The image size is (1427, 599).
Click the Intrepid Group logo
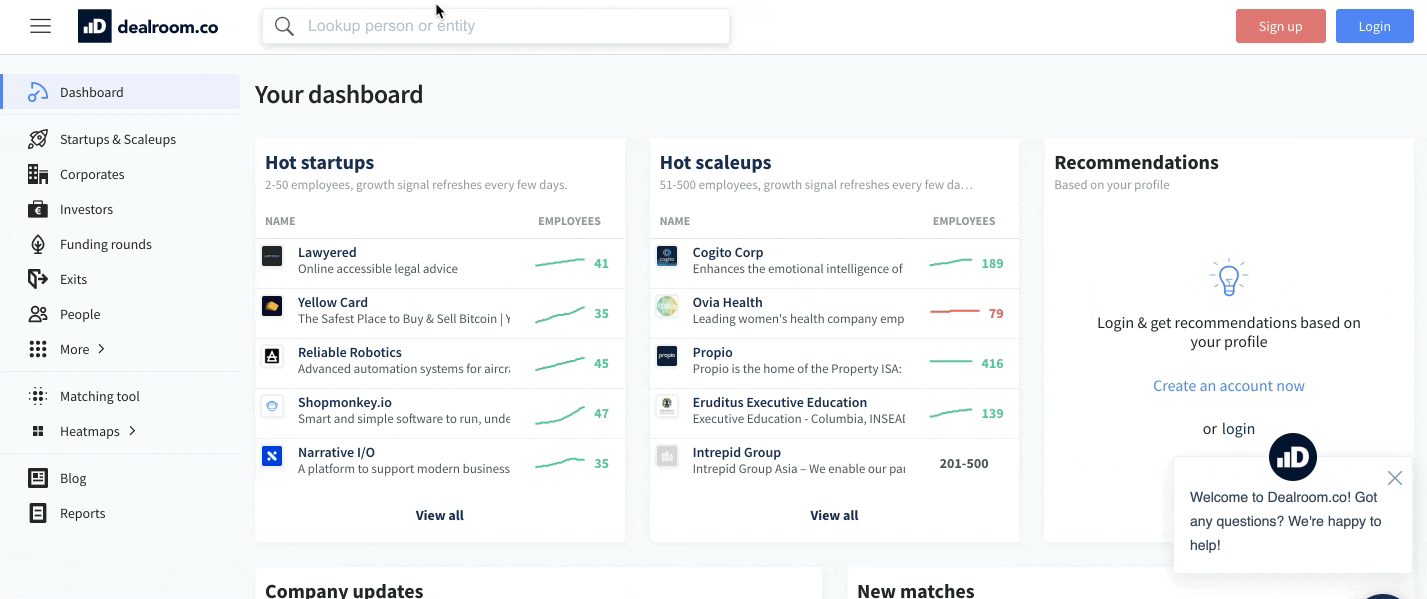(667, 456)
